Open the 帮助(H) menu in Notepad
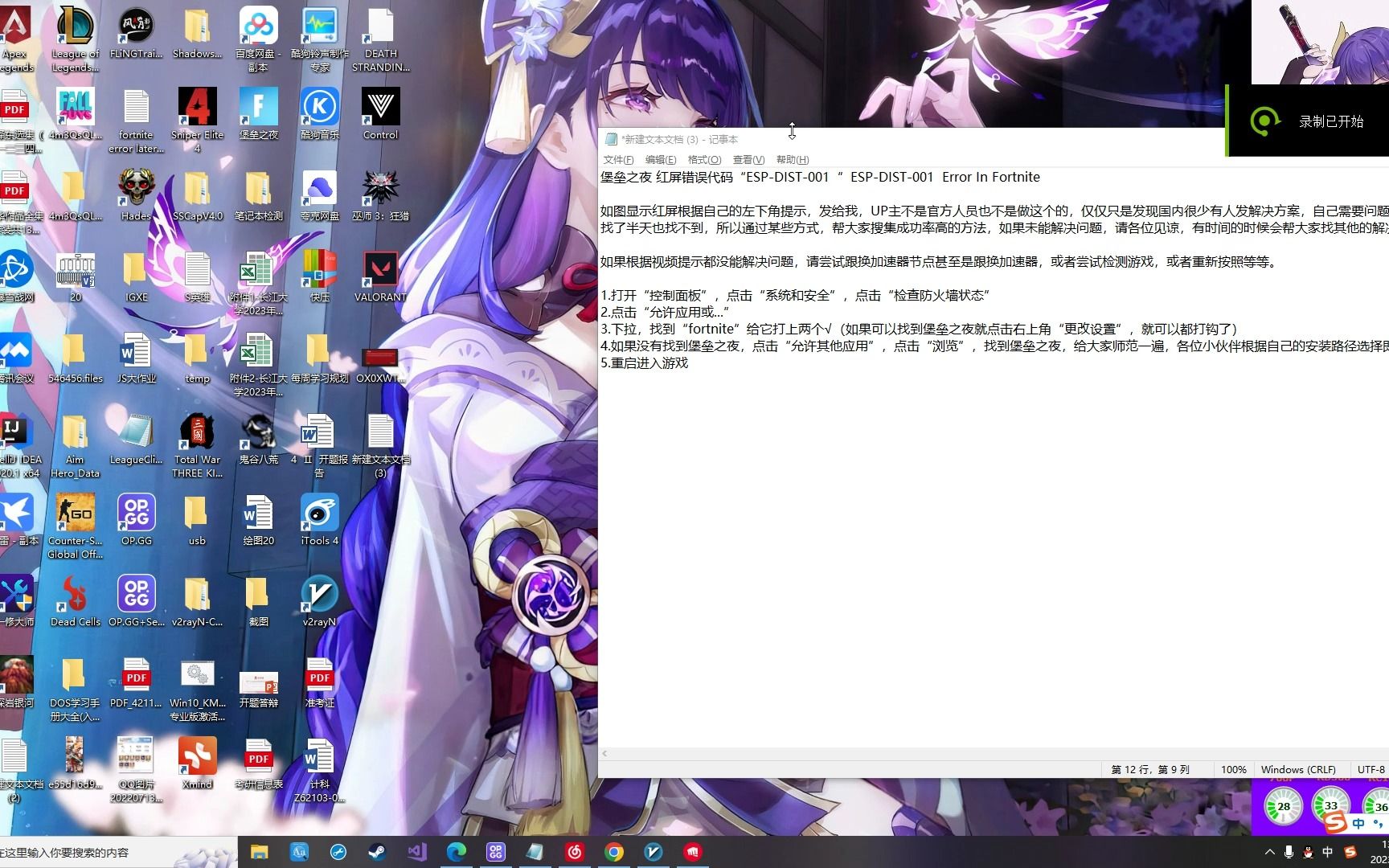1389x868 pixels. coord(793,160)
